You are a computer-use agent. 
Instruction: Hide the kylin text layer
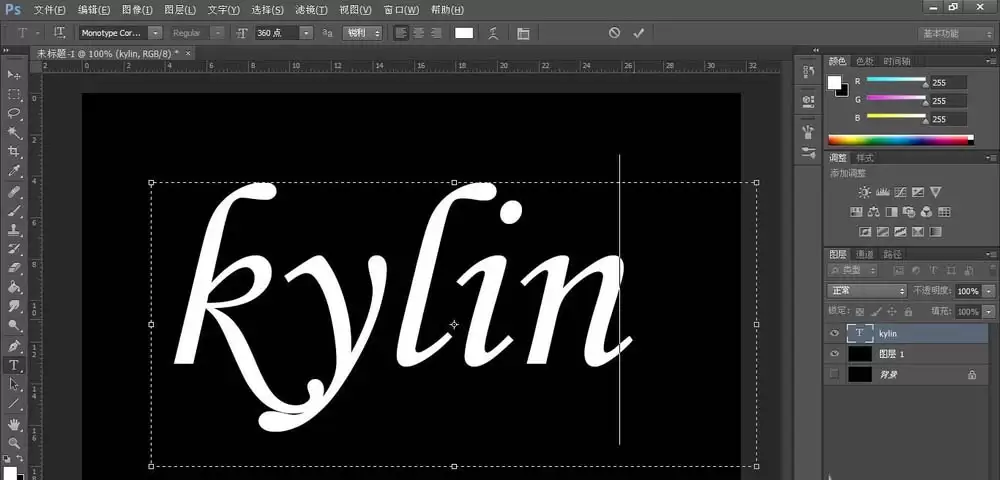[x=834, y=333]
